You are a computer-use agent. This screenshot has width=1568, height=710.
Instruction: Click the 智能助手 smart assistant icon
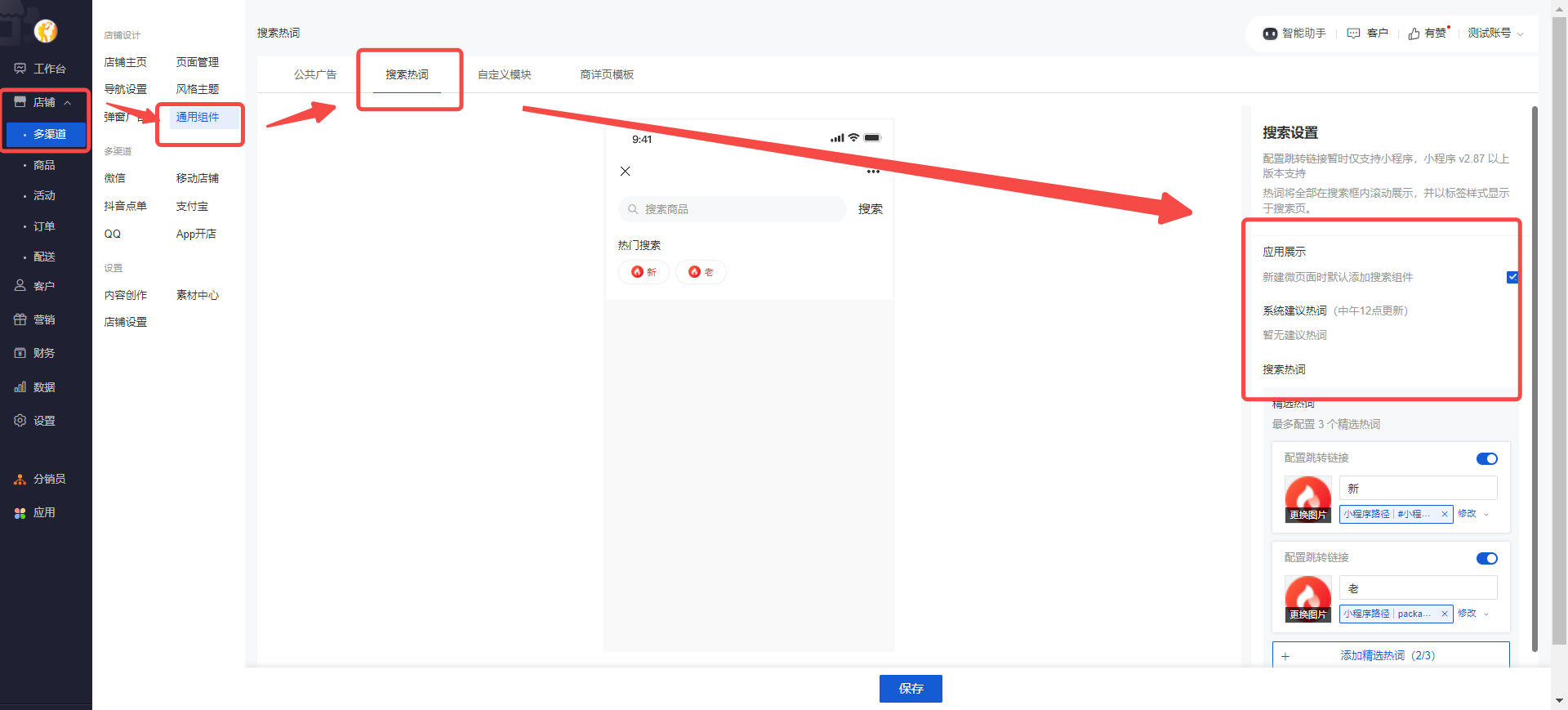[1270, 33]
